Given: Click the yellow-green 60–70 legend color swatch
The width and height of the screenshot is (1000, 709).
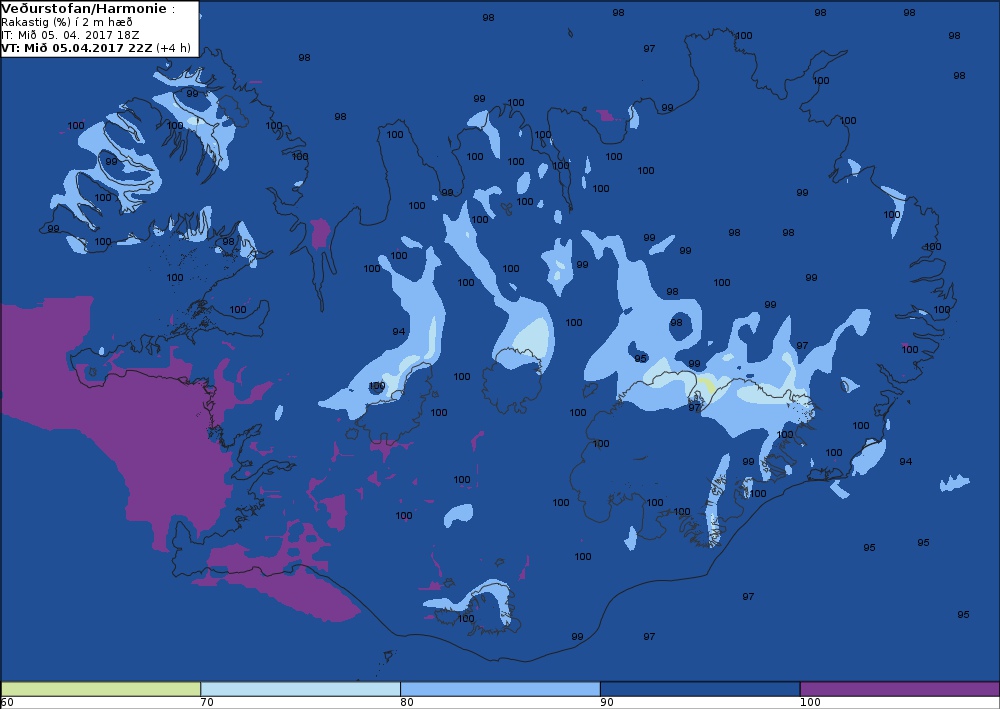Looking at the screenshot, I should (101, 689).
